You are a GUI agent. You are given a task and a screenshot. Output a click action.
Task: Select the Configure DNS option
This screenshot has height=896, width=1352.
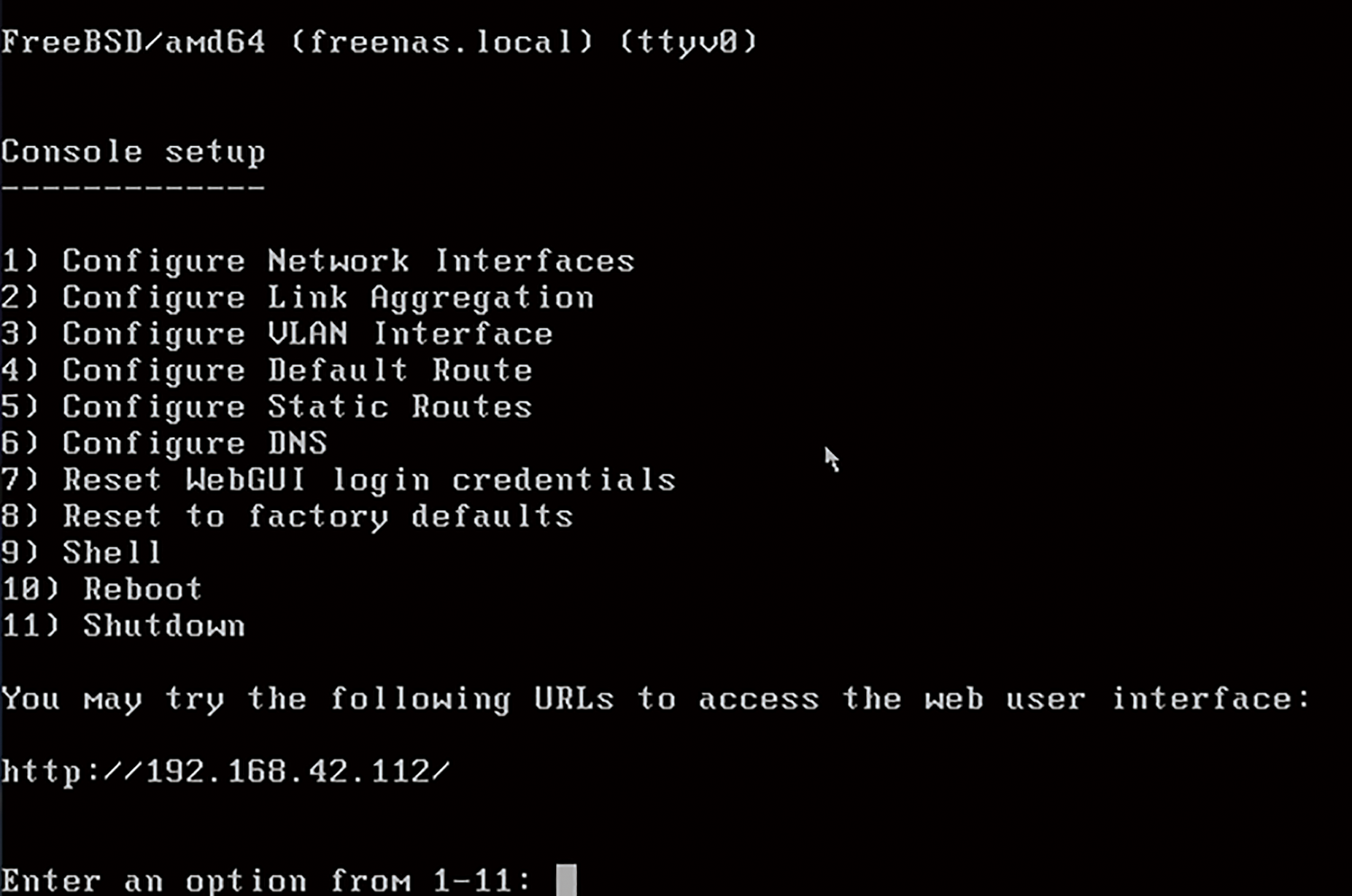tap(164, 444)
